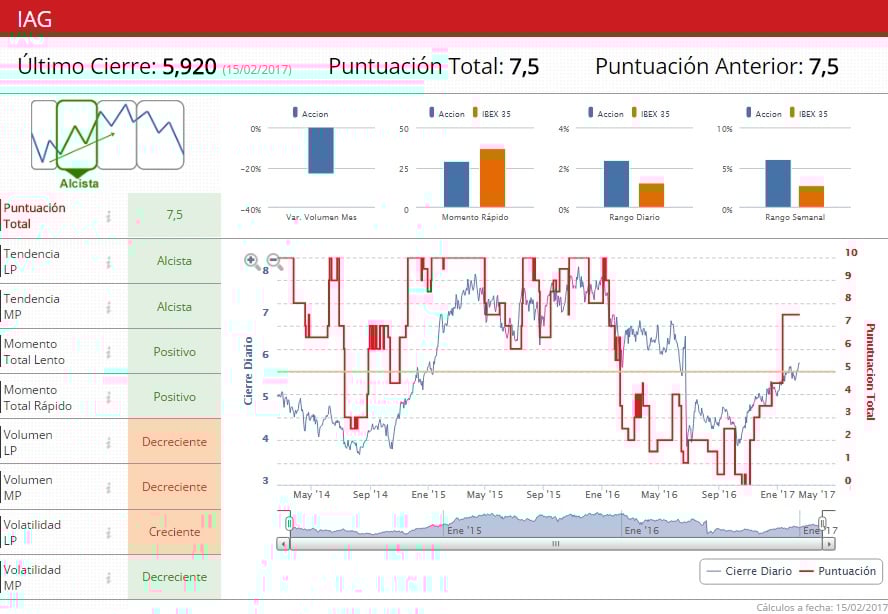Click the zoom out magnifier icon
Image resolution: width=888 pixels, height=614 pixels.
coord(275,261)
